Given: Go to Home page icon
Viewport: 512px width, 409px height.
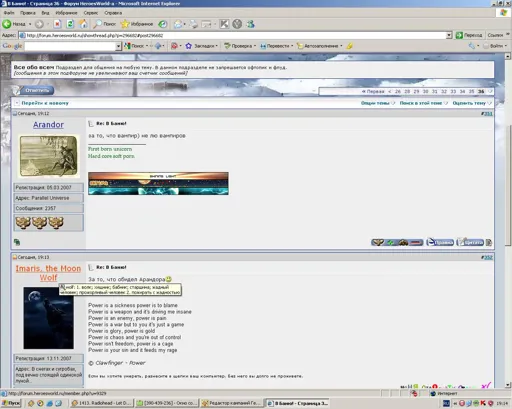Looking at the screenshot, I should 83,24.
